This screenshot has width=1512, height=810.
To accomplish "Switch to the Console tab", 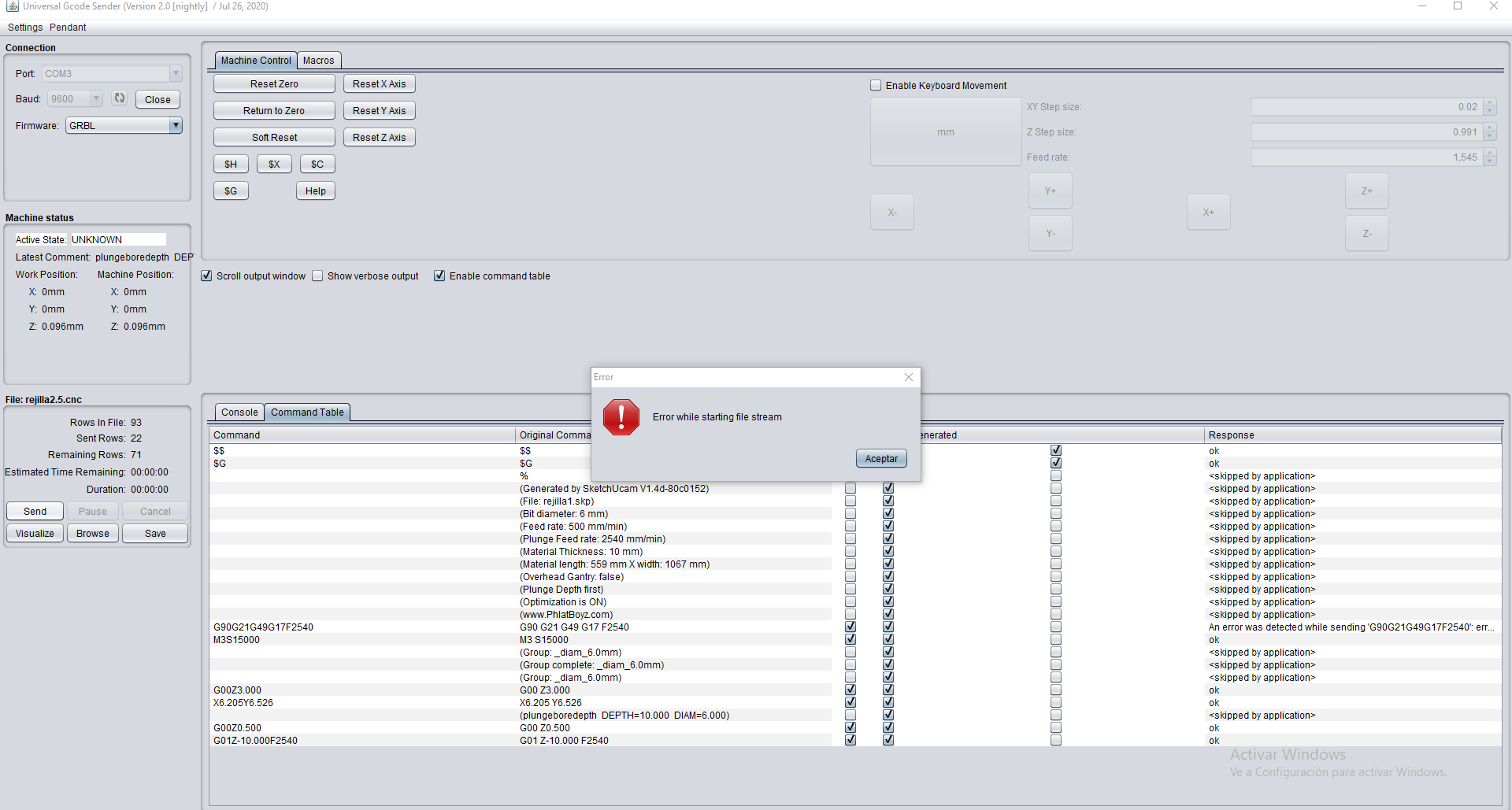I will [x=239, y=412].
